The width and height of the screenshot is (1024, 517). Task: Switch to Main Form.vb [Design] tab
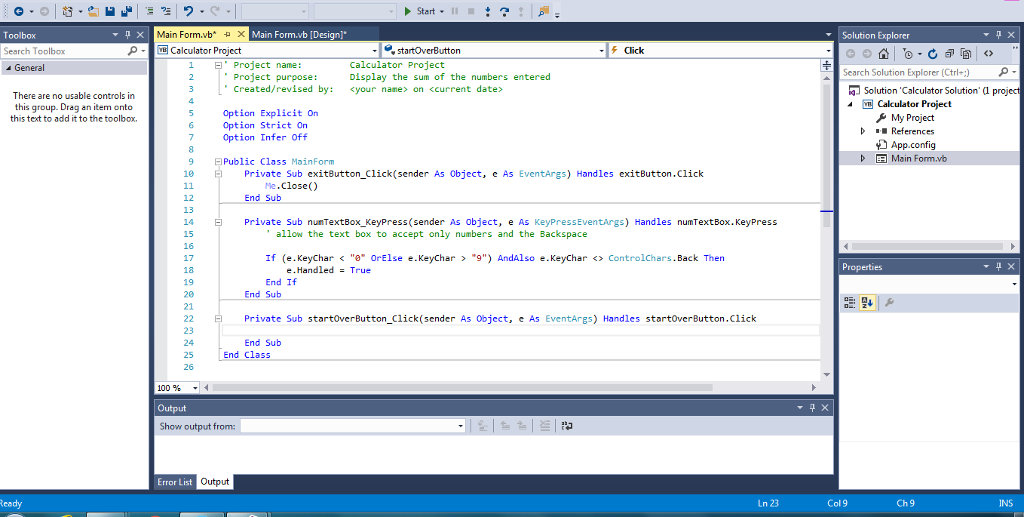pos(298,35)
